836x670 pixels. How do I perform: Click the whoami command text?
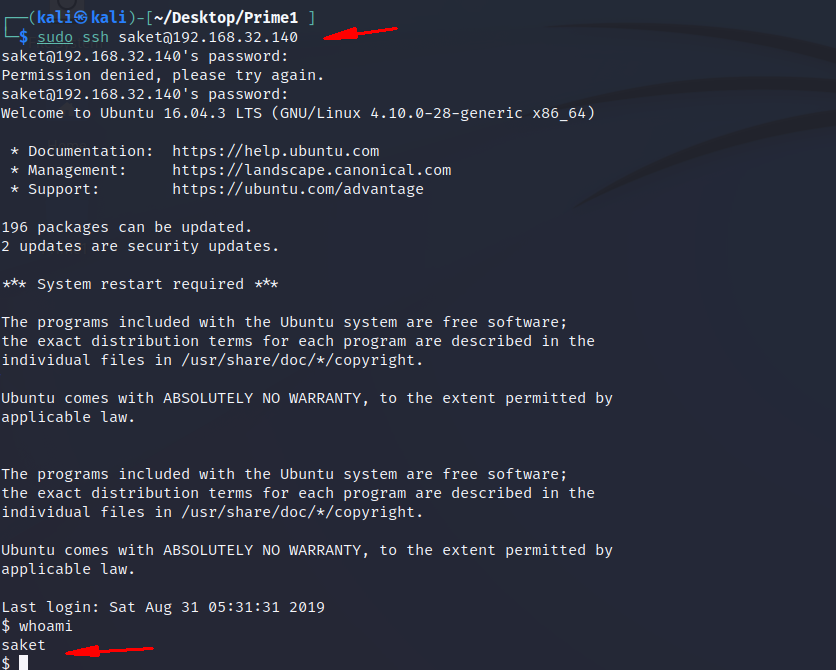pos(45,626)
